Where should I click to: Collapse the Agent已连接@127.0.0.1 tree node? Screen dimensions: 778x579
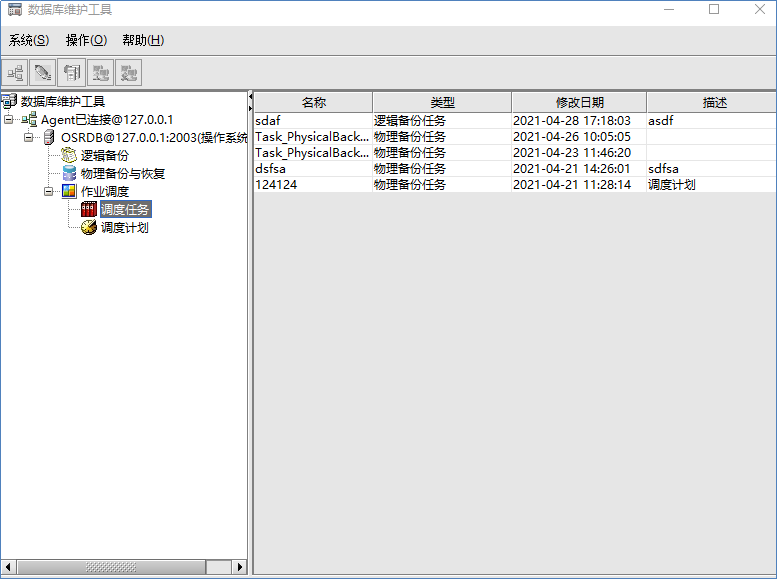point(8,120)
